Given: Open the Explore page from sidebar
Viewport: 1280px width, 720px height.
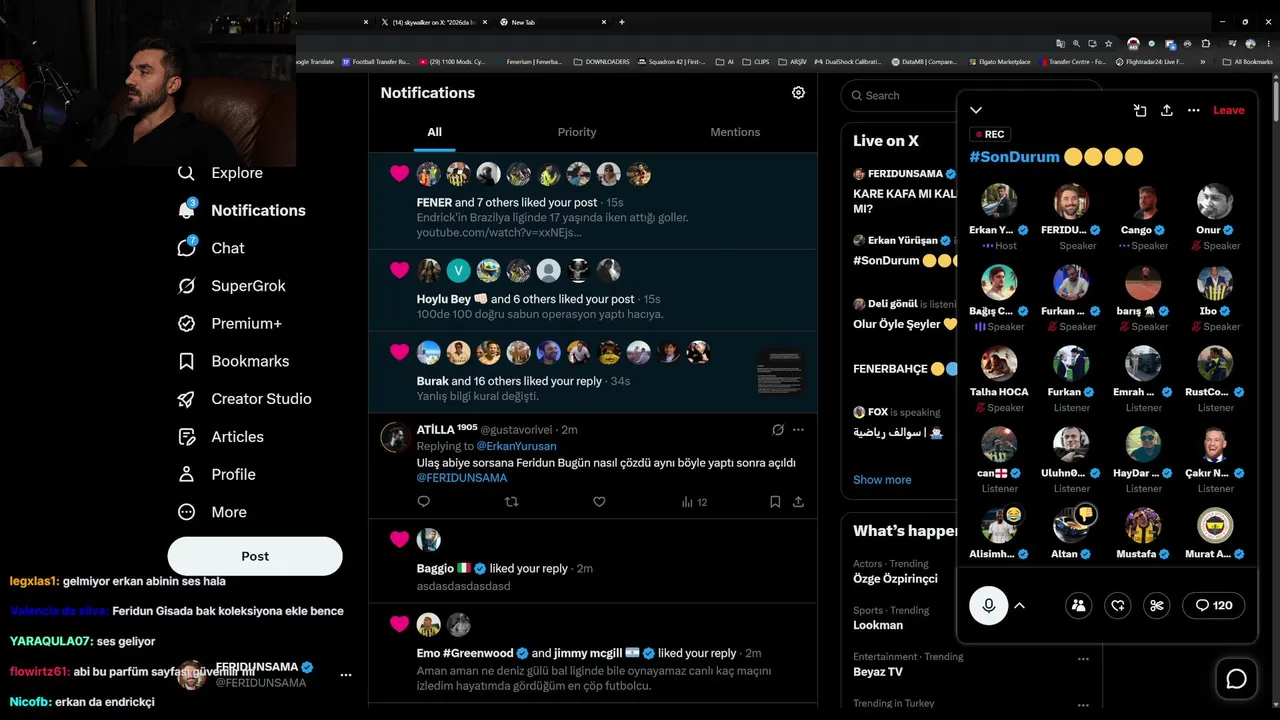Looking at the screenshot, I should 220,173.
